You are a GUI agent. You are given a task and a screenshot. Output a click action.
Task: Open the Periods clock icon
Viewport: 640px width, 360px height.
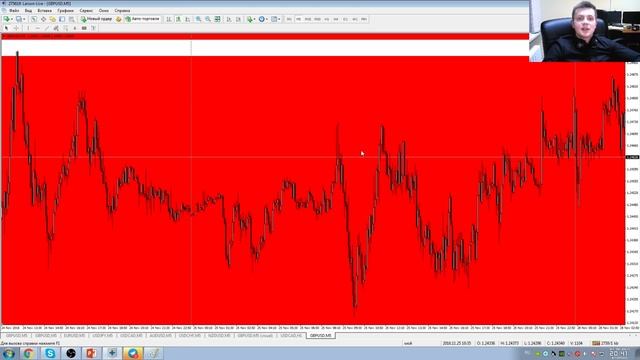tap(262, 19)
